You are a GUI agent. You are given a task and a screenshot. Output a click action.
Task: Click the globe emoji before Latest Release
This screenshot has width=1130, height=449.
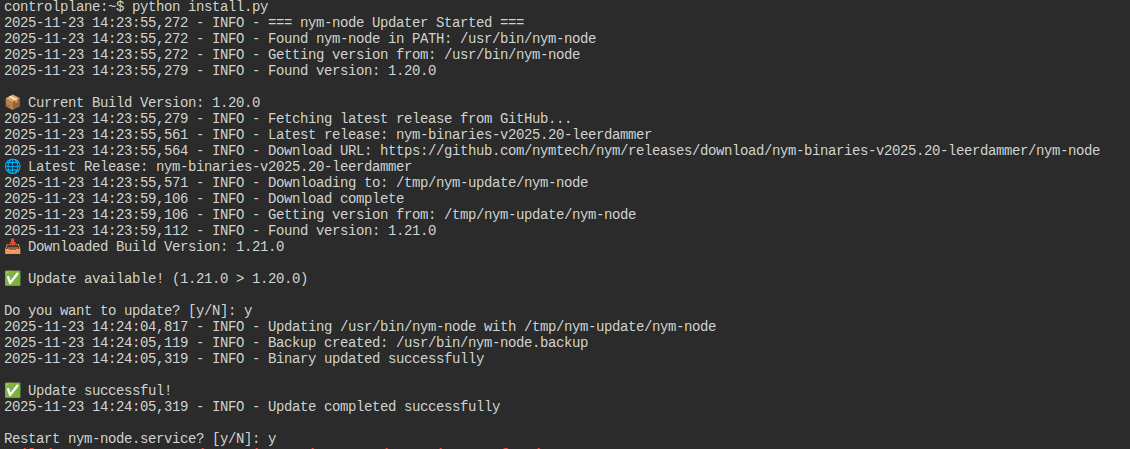(12, 166)
